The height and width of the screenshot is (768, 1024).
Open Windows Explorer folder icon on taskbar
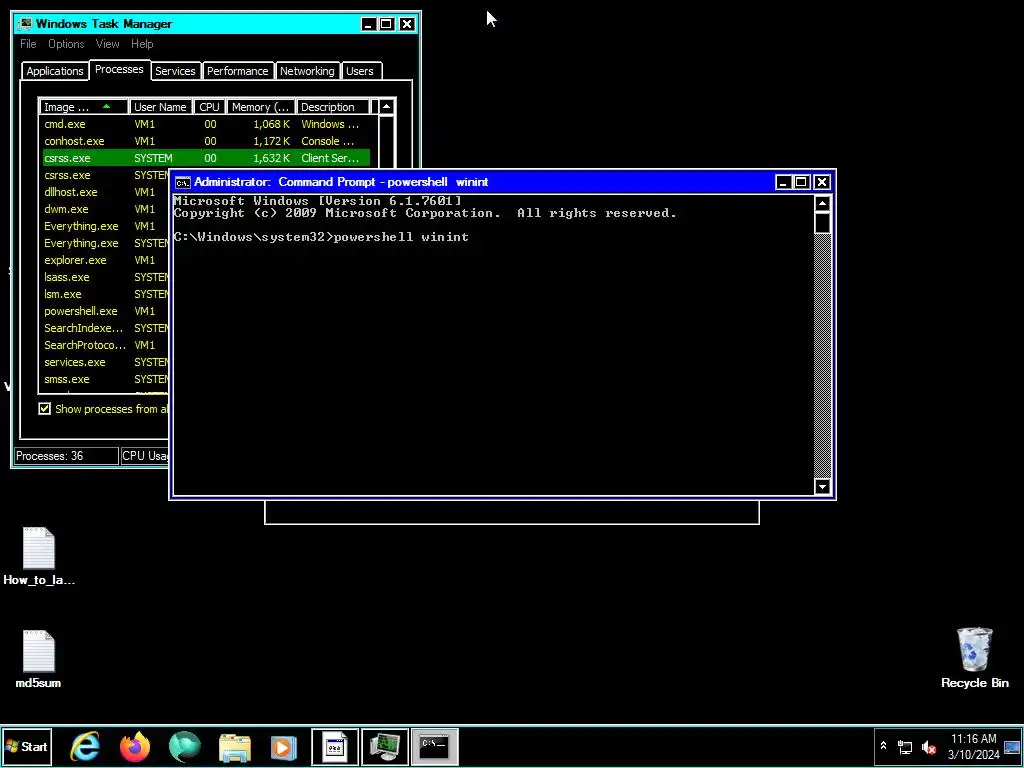[x=234, y=747]
